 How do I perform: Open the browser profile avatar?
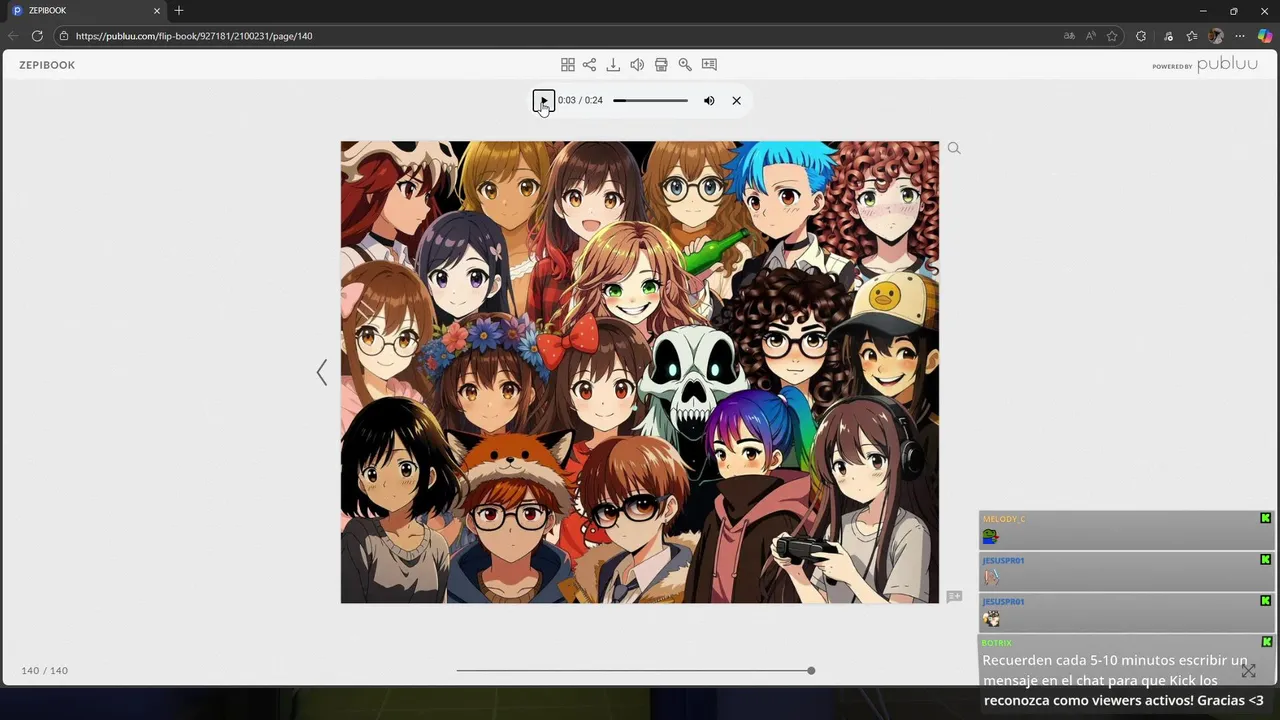click(1216, 36)
